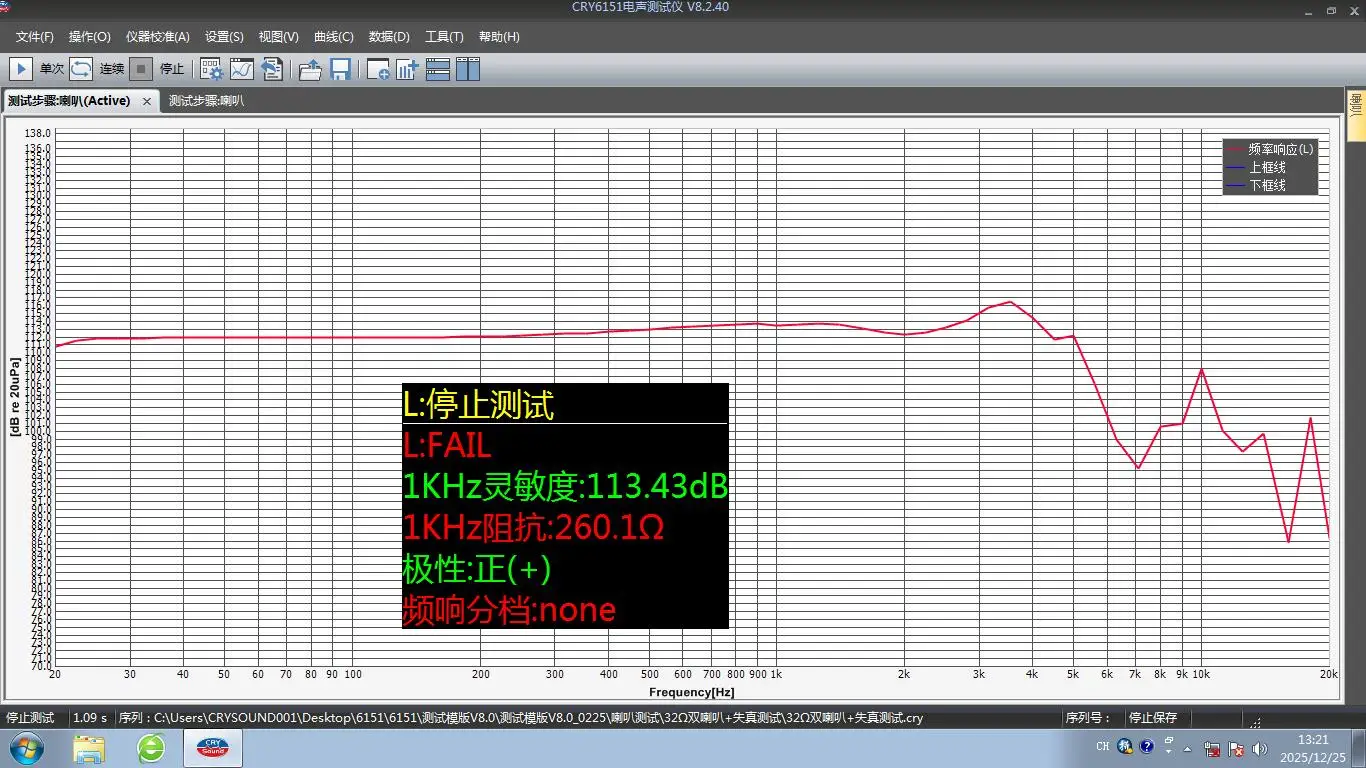This screenshot has width=1366, height=768.
Task: Add a new window with the plus icon
Action: 378,69
